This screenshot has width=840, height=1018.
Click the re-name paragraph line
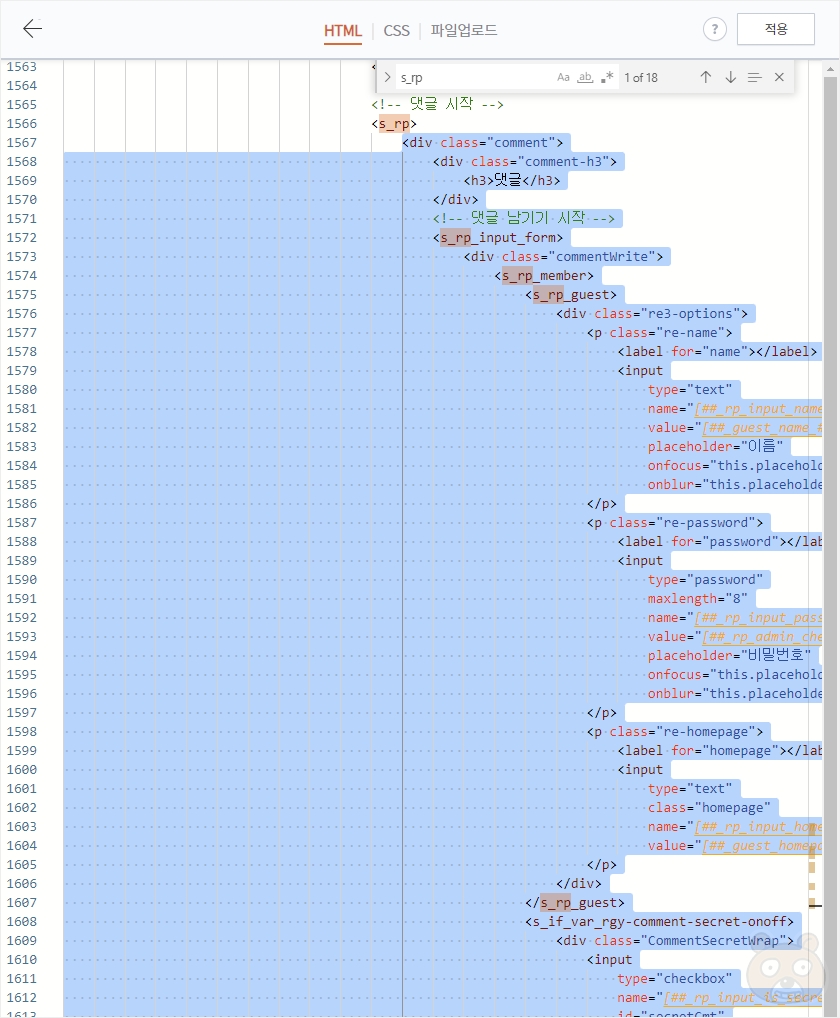coord(660,332)
